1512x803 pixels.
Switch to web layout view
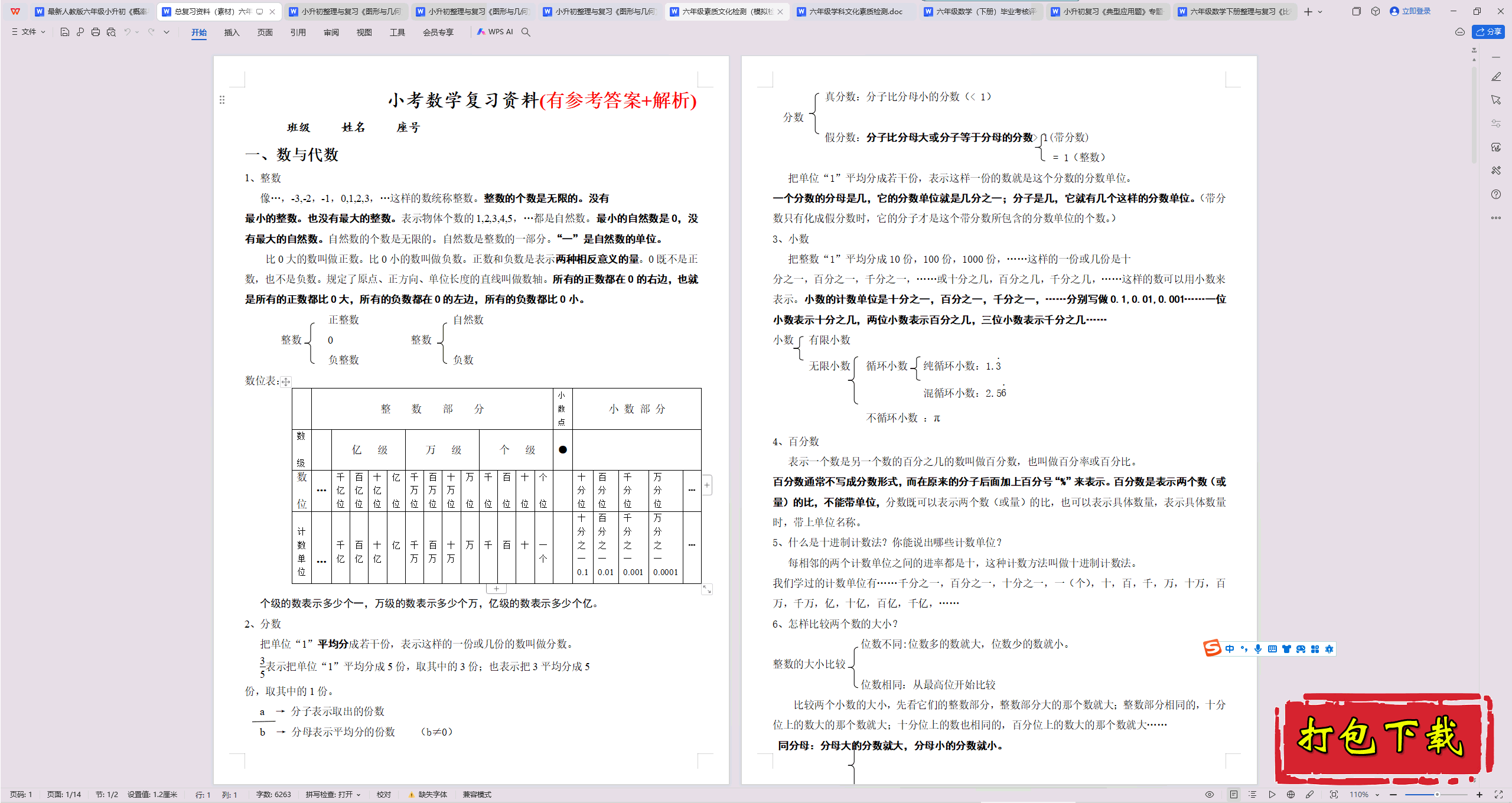[x=1291, y=795]
